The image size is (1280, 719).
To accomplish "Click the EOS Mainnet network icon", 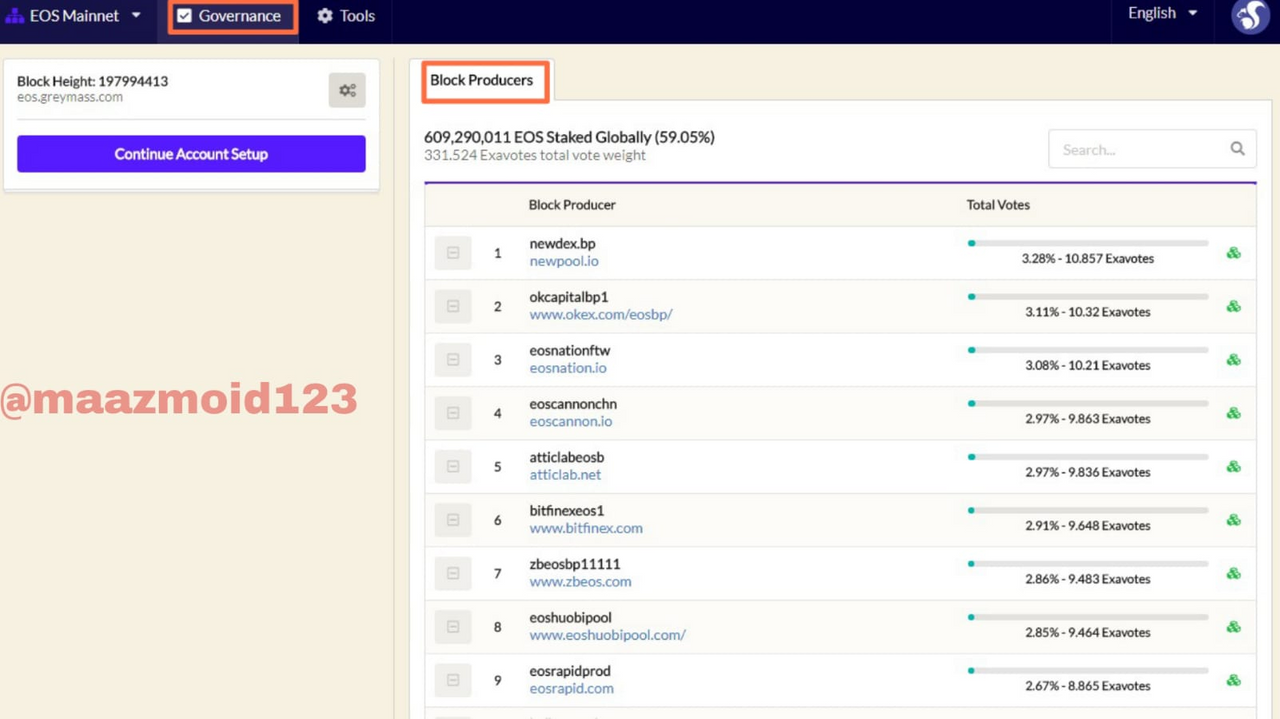I will tap(14, 16).
